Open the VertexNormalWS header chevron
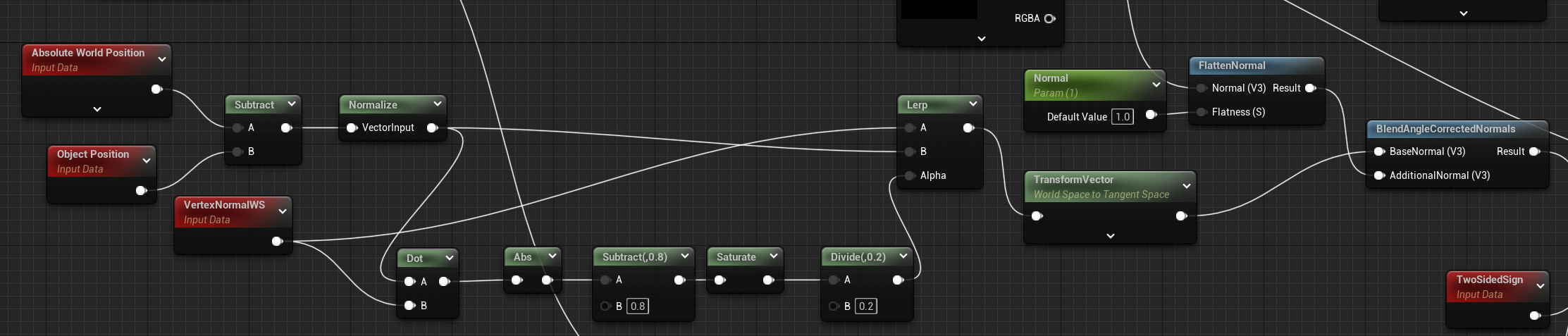 pyautogui.click(x=283, y=211)
